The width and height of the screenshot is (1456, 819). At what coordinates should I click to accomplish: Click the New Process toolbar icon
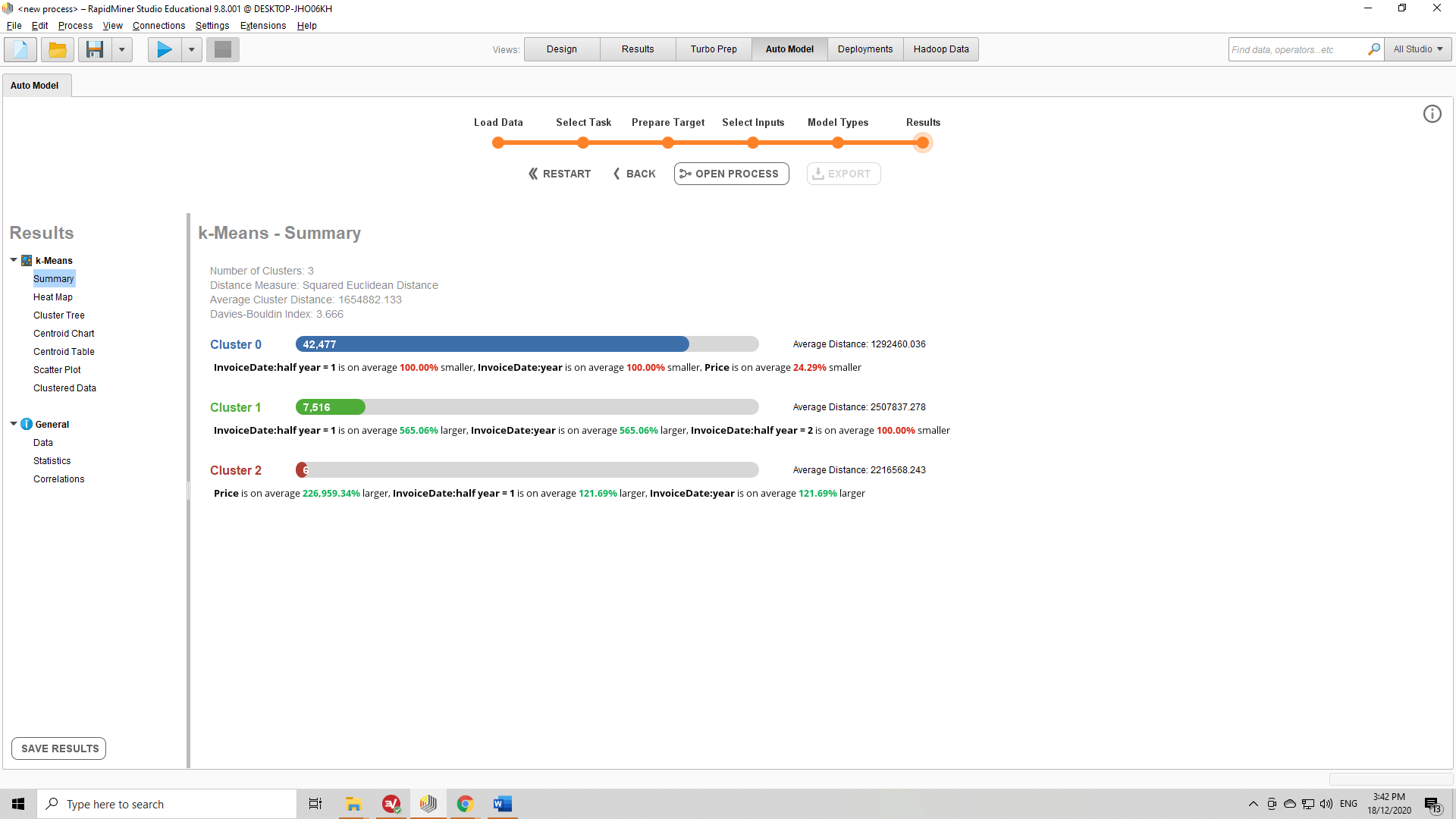coord(20,49)
